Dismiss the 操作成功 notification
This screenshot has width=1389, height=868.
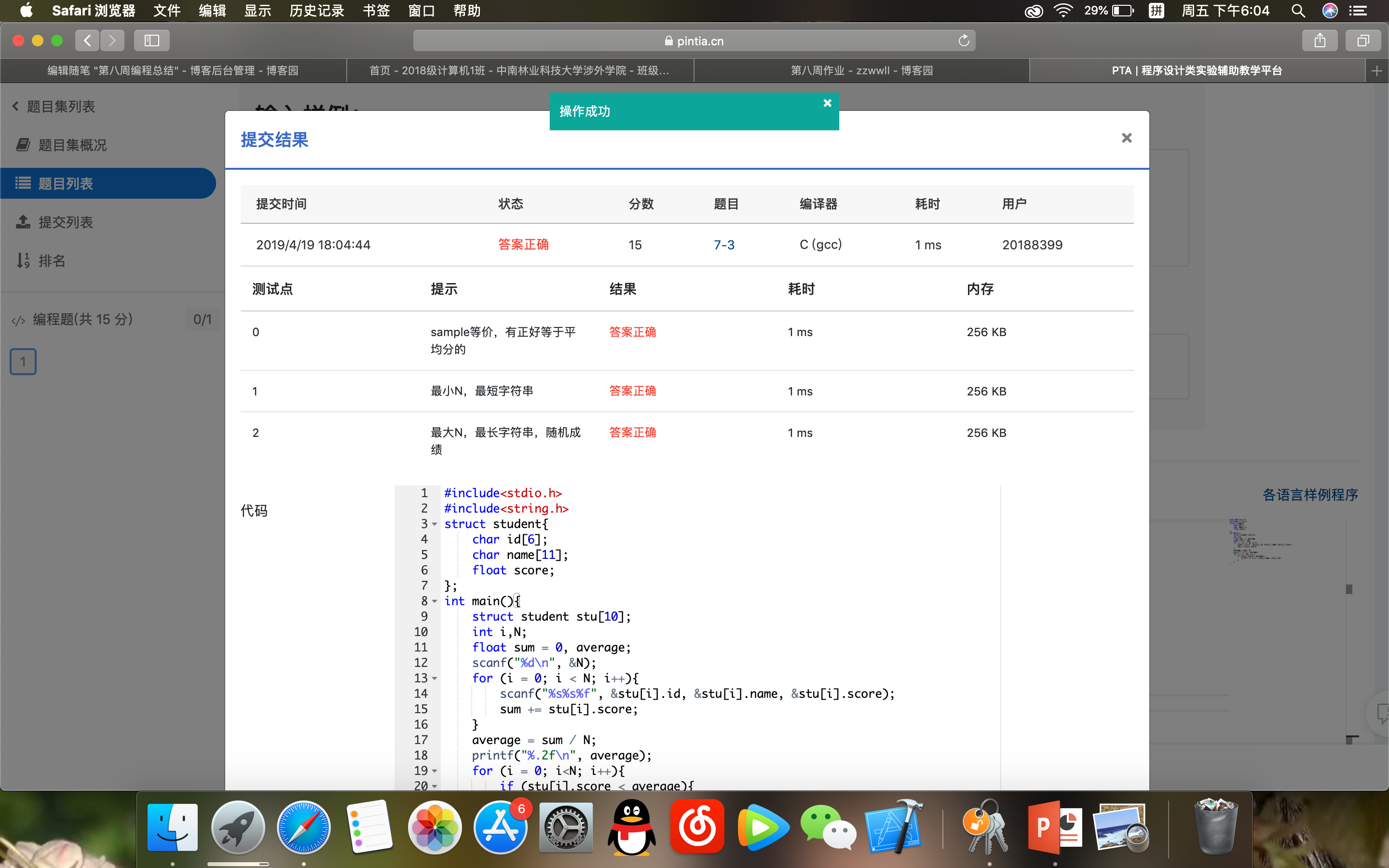coord(827,103)
